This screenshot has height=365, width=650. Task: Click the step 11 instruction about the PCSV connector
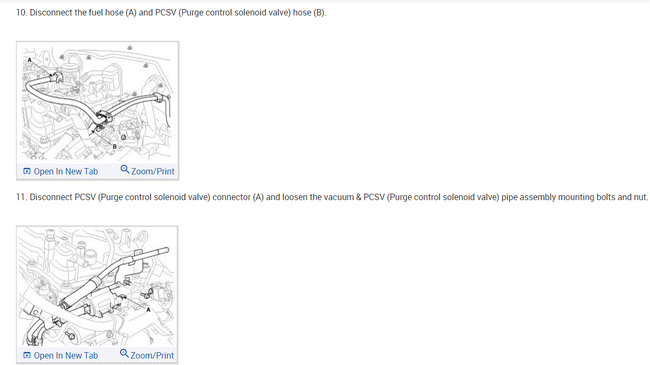[332, 197]
